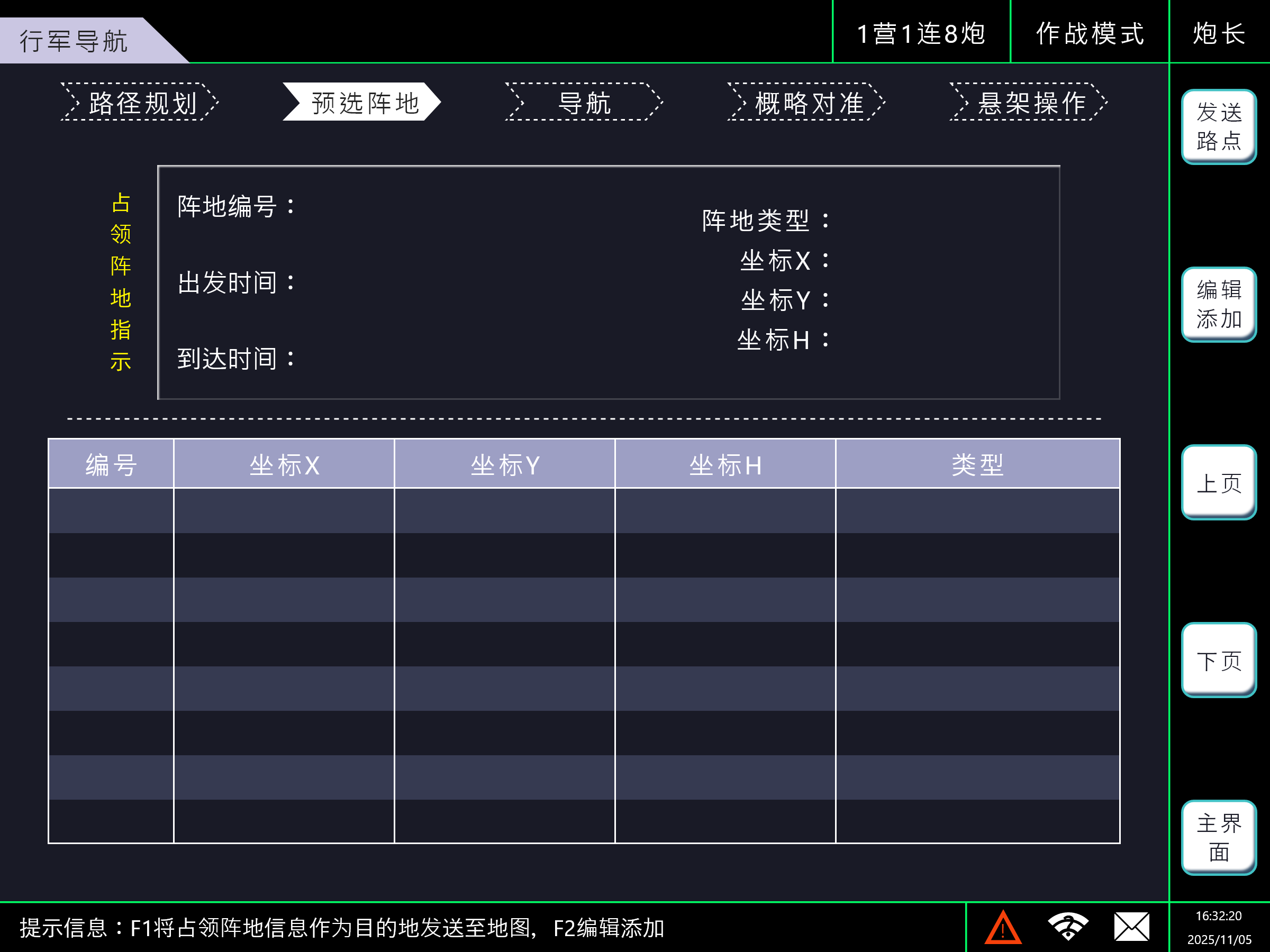
Task: Click the red warning triangle icon
Action: (x=1002, y=928)
